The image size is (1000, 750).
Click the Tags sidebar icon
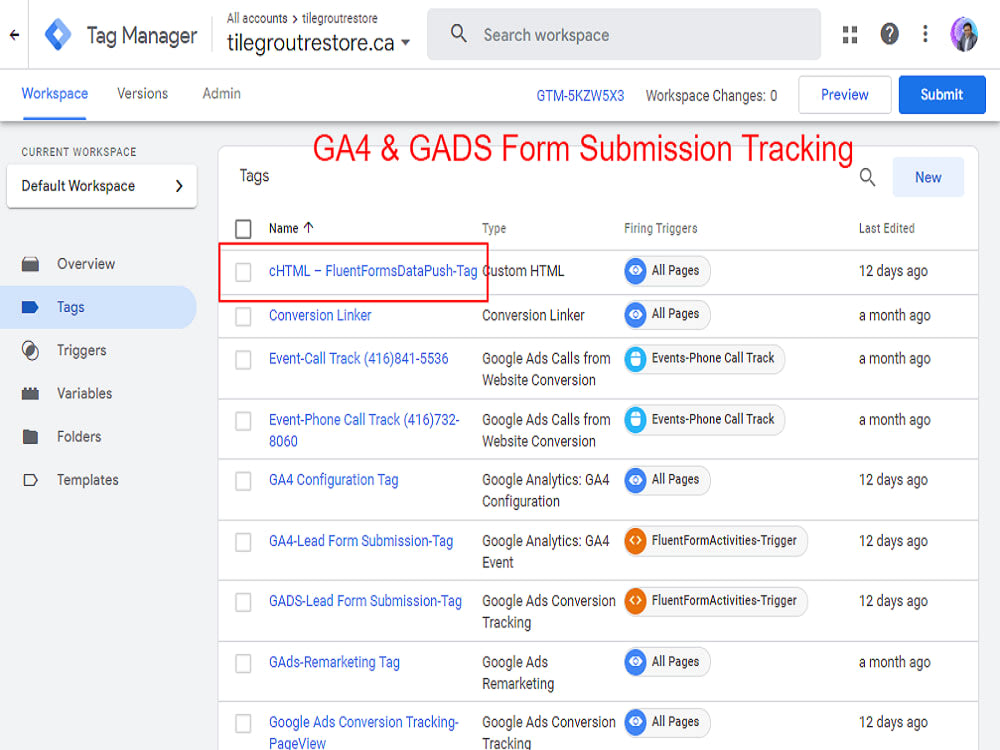click(x=30, y=307)
